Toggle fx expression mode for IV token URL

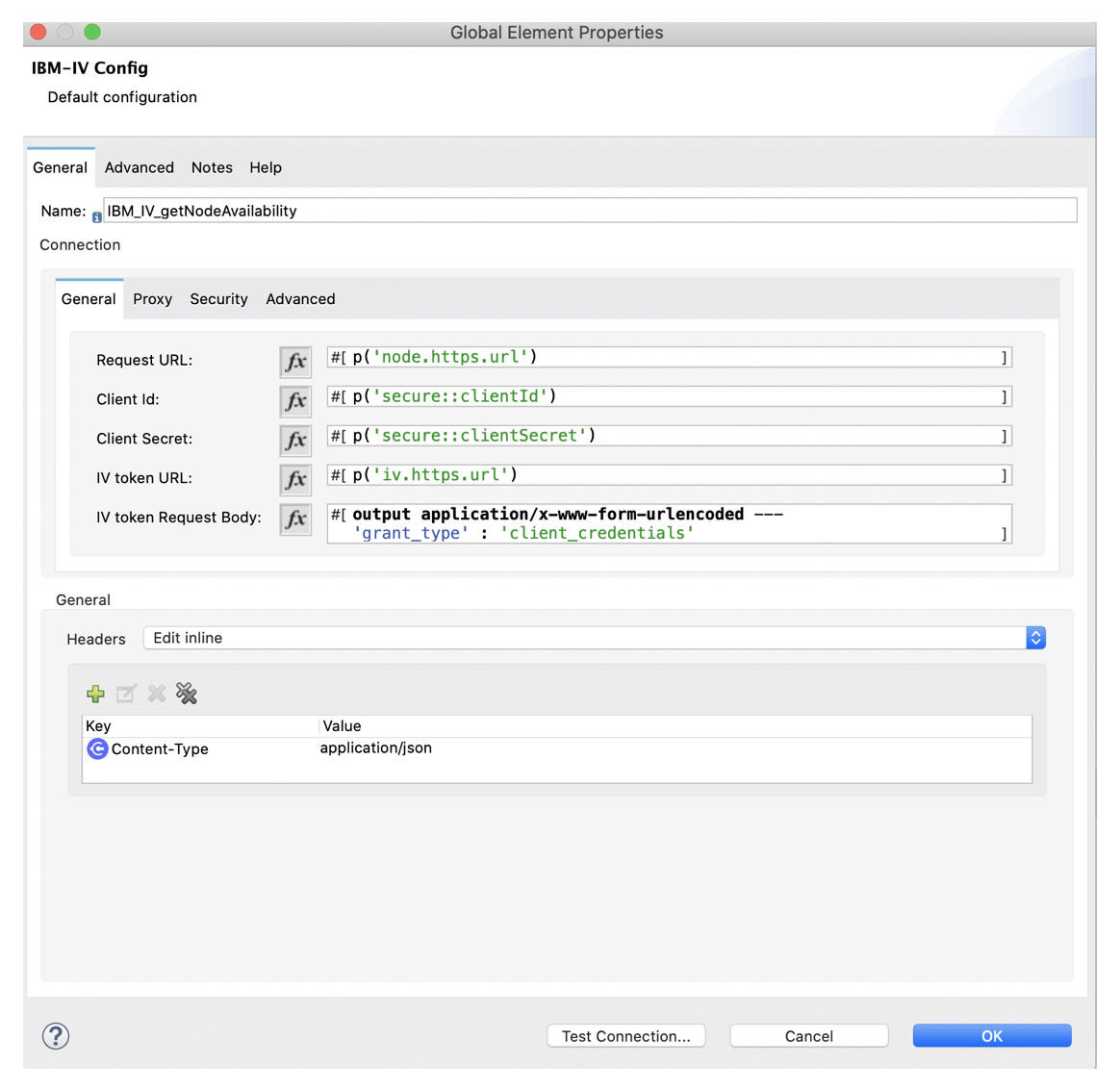tap(295, 479)
